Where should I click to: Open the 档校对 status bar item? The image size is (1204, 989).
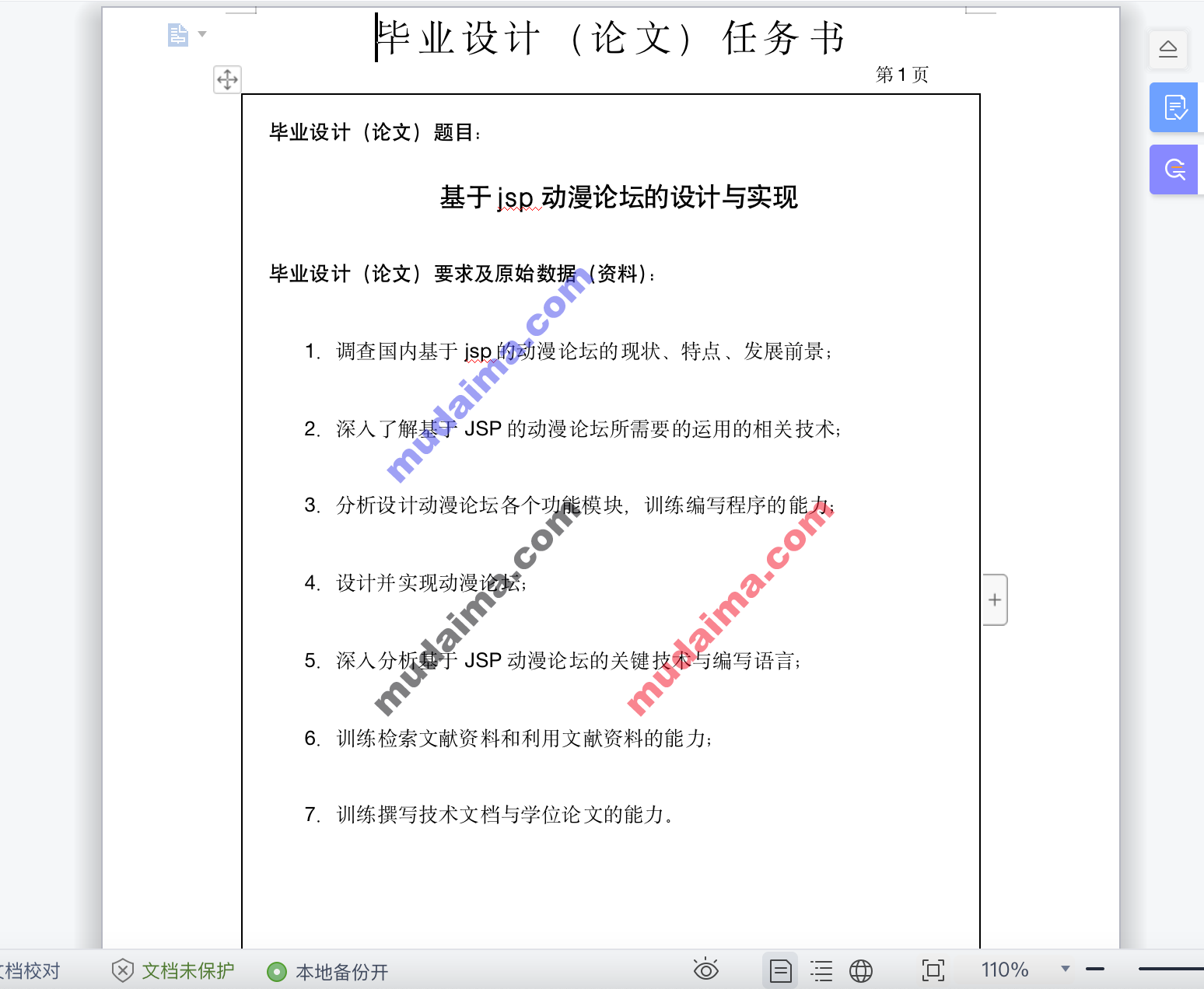pos(30,970)
